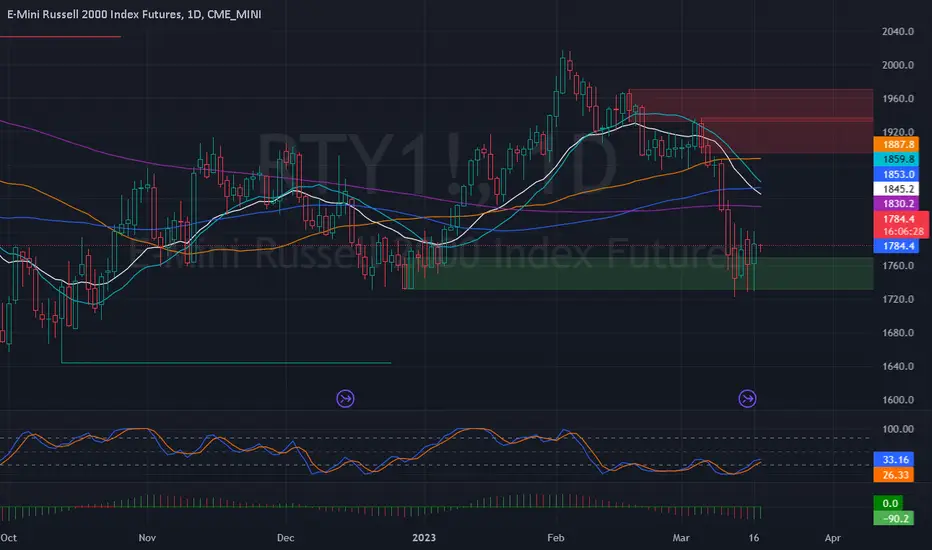This screenshot has height=550, width=932.
Task: Click the red 1784.4 countdown price label
Action: point(901,225)
